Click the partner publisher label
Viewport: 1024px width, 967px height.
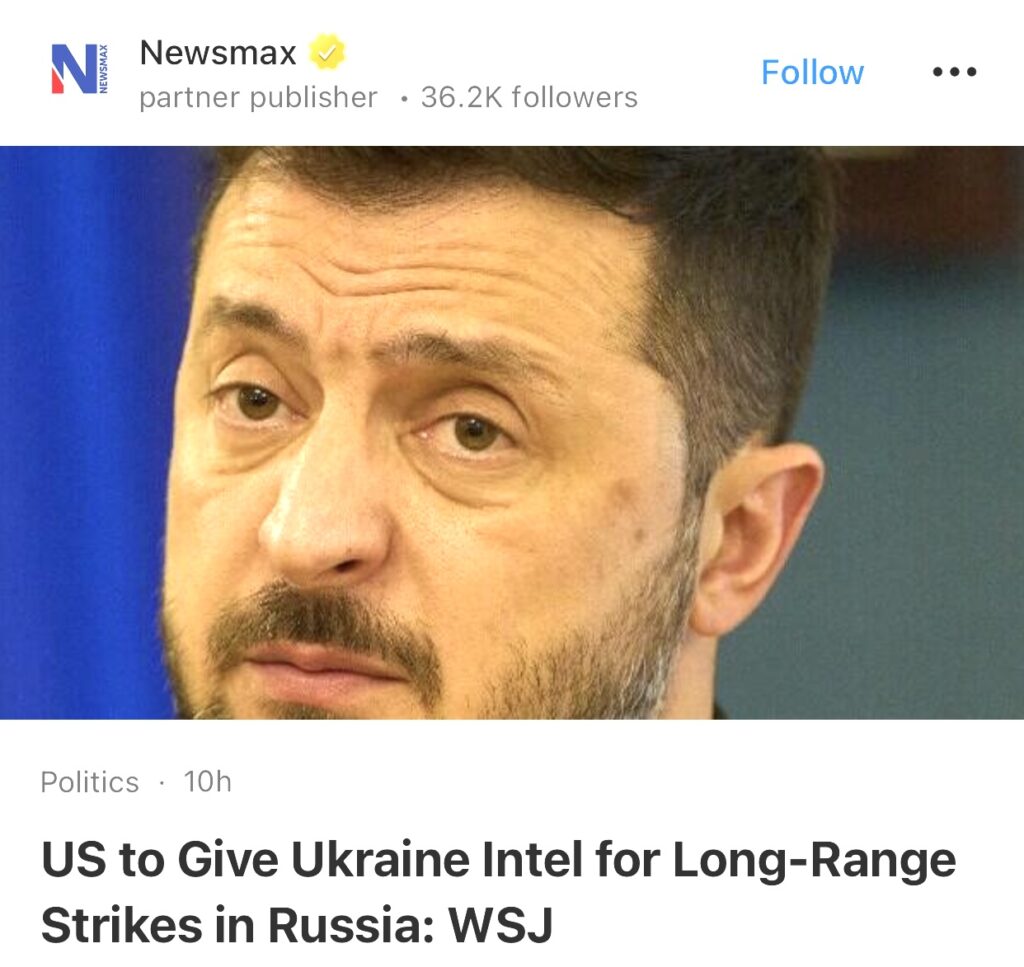tap(258, 98)
